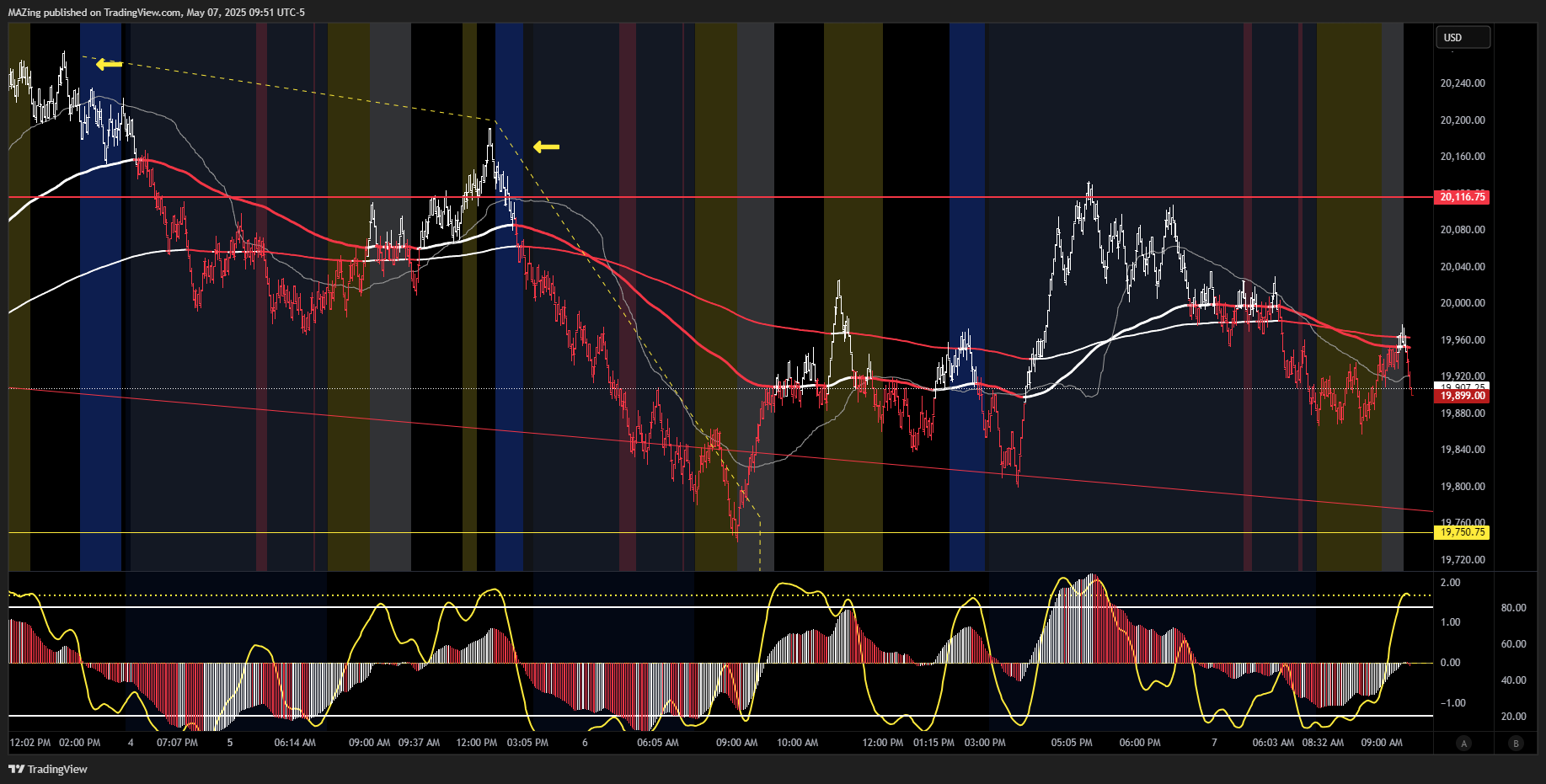
Task: Click the 20,200.00 price axis value
Action: tap(1463, 120)
